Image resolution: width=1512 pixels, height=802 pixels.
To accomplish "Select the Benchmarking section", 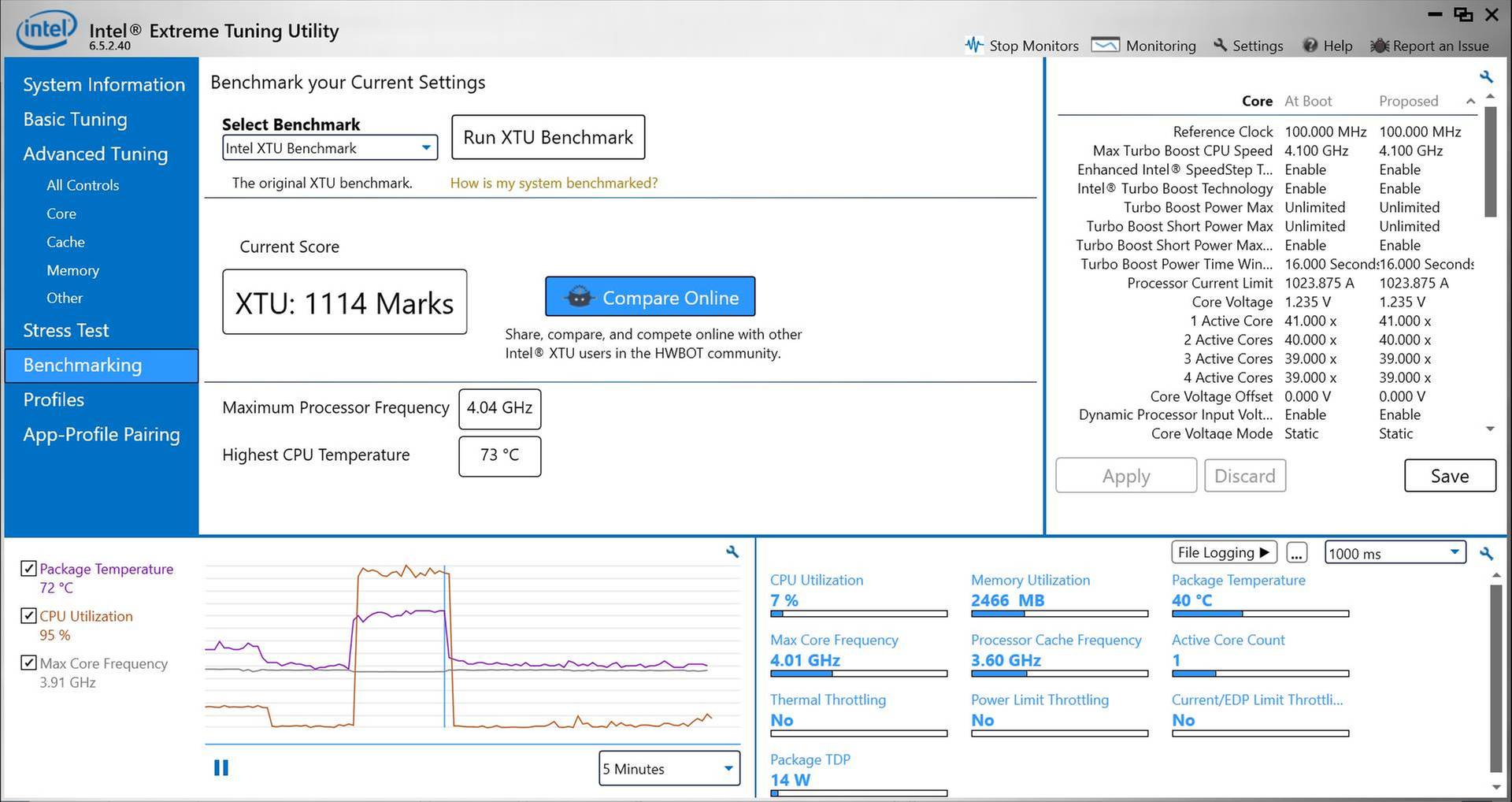I will pos(102,366).
